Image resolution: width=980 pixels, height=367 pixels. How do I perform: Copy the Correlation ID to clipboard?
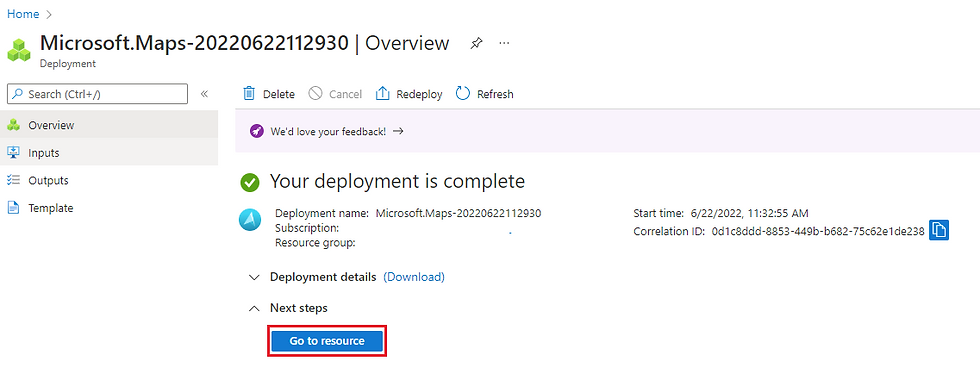click(939, 230)
